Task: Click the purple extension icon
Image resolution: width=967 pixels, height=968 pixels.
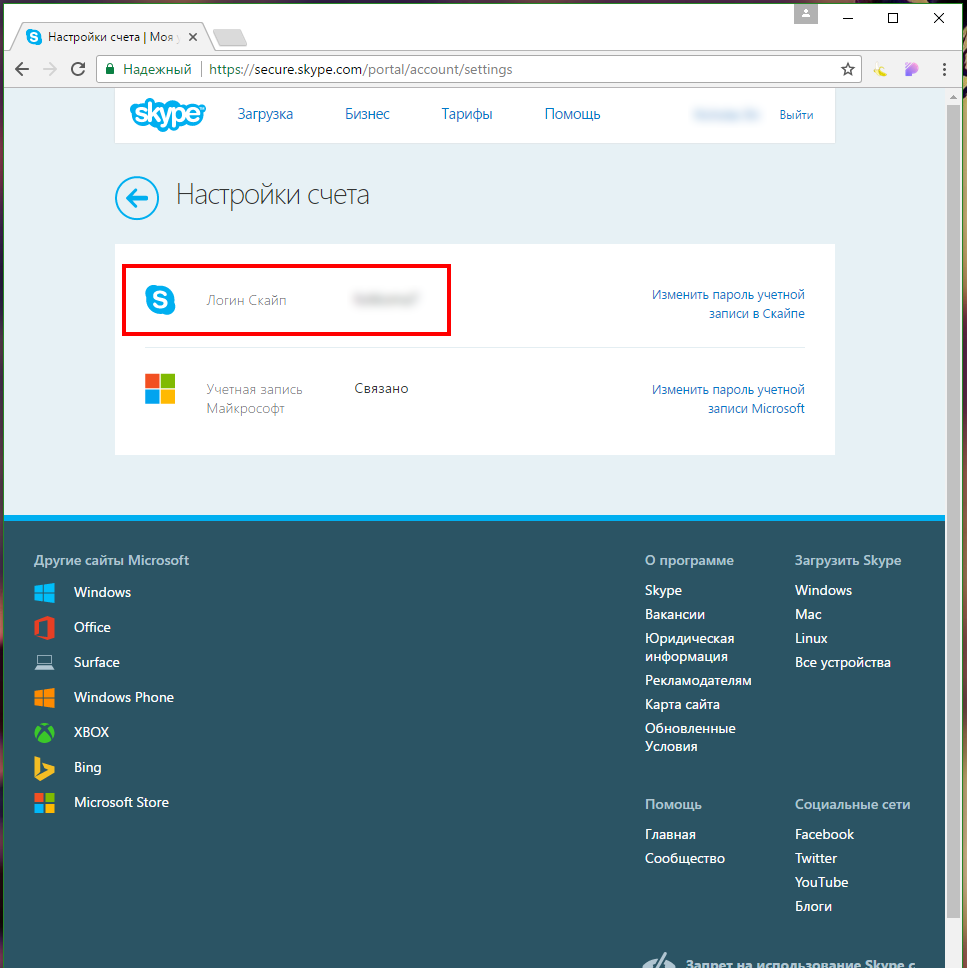Action: (911, 70)
